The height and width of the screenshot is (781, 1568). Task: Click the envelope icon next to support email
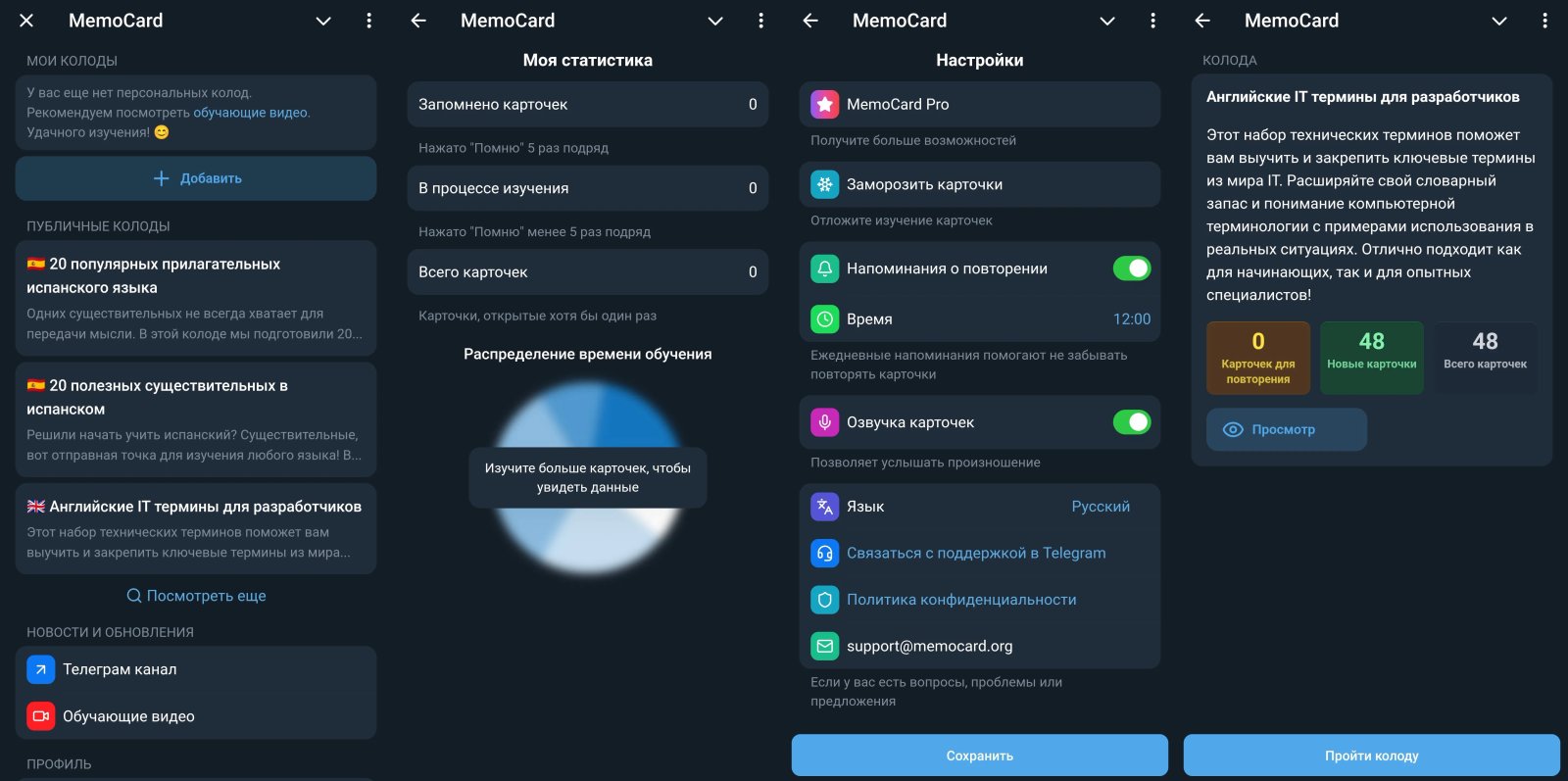(824, 645)
